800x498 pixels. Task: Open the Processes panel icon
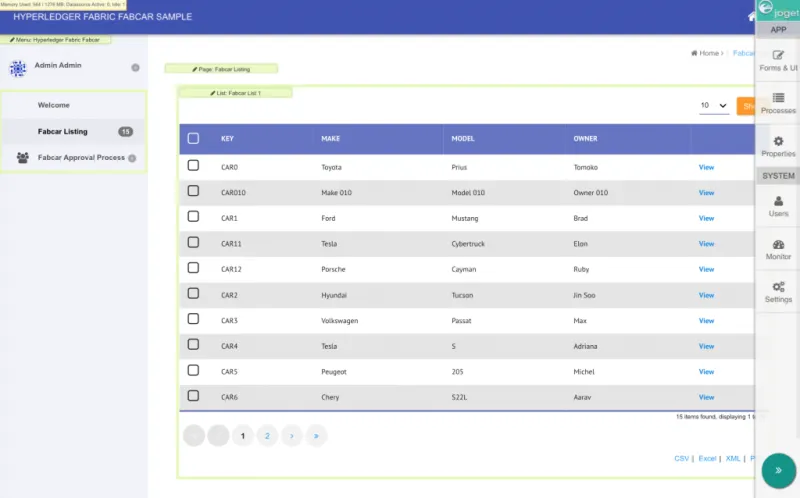(778, 98)
